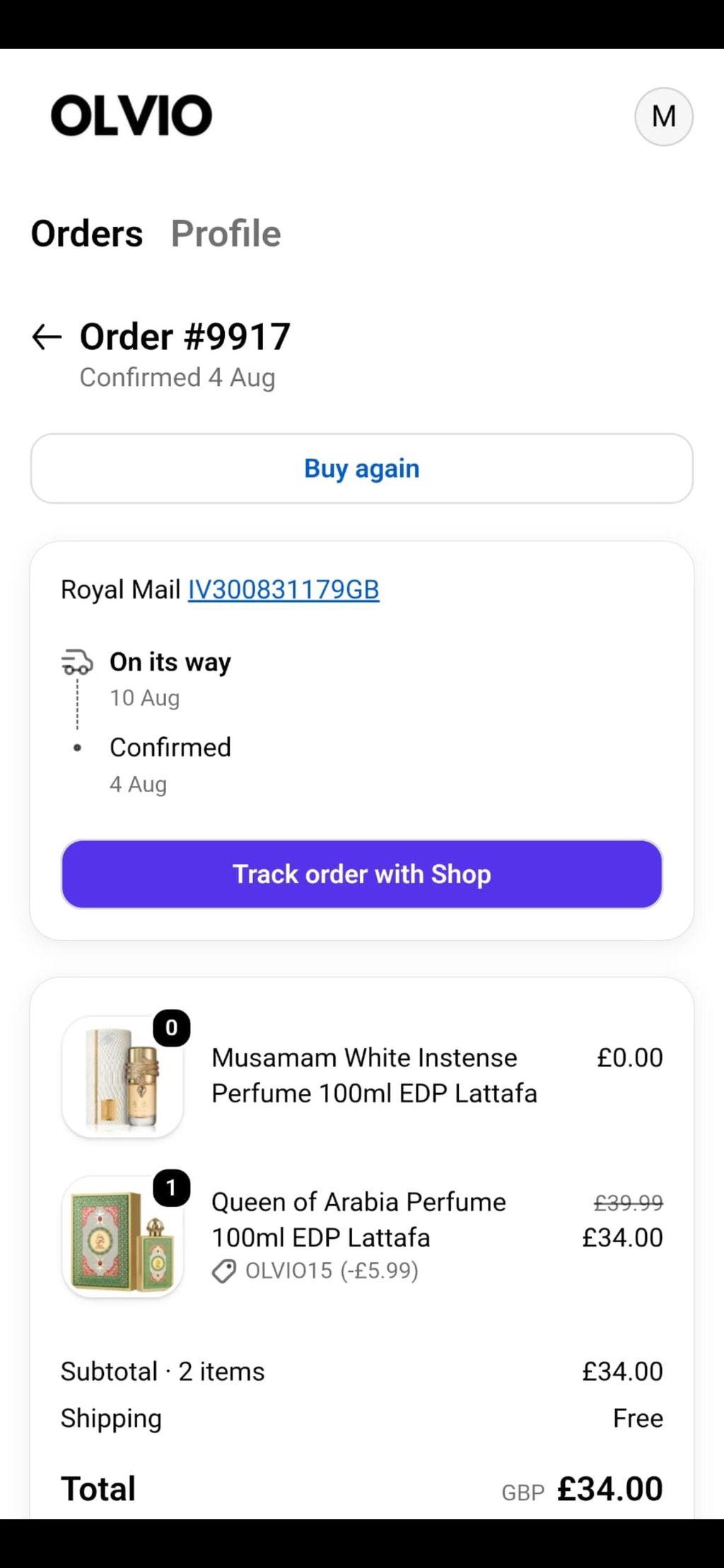Image resolution: width=724 pixels, height=1568 pixels.
Task: Click Track order with Shop button
Action: click(362, 874)
